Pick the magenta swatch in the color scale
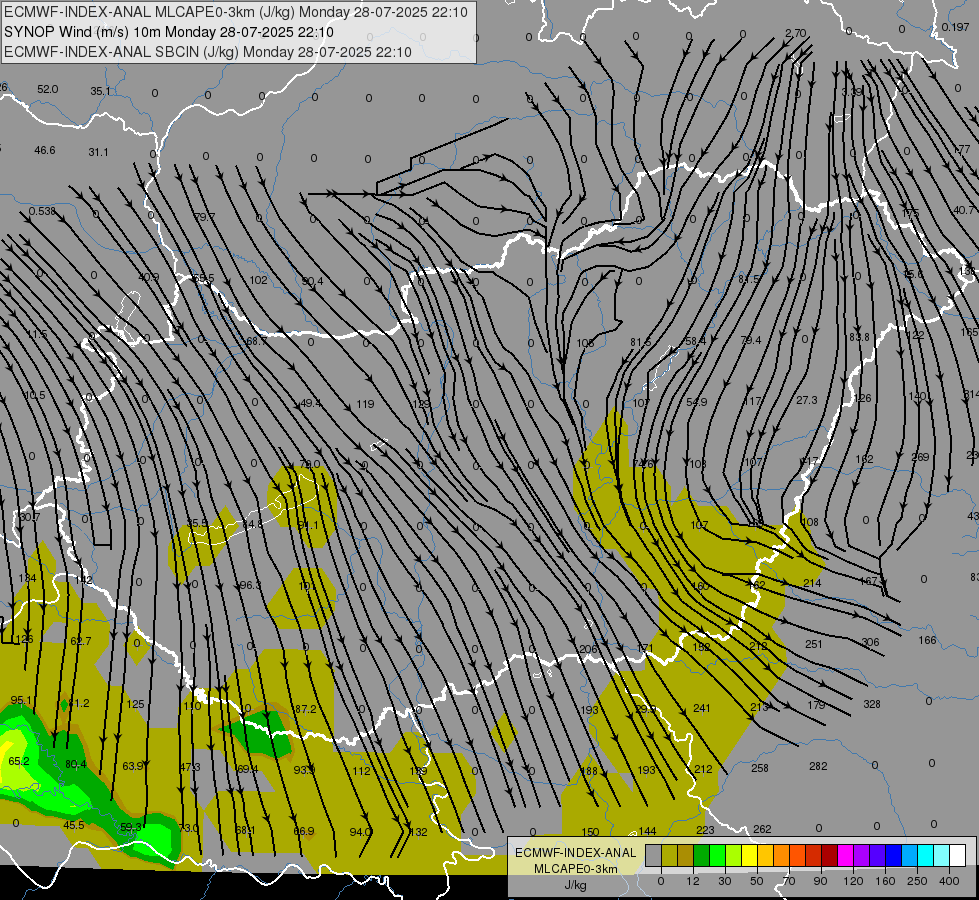 [x=845, y=855]
